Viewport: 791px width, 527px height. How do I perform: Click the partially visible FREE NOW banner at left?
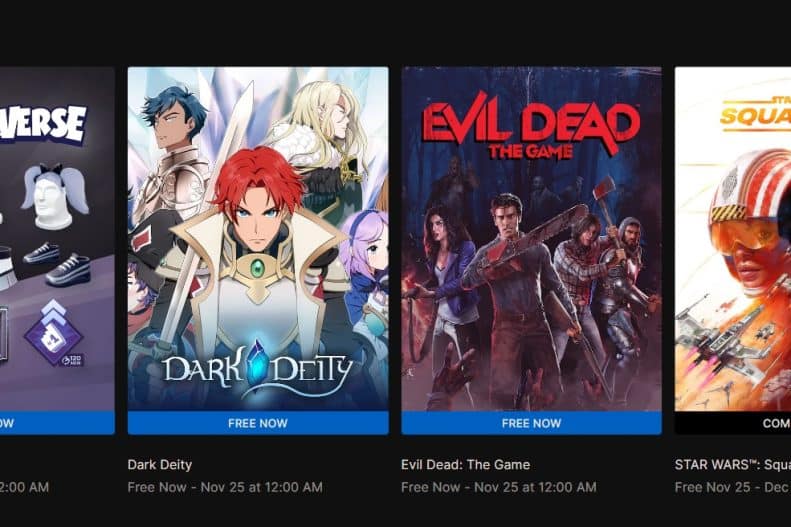57,423
